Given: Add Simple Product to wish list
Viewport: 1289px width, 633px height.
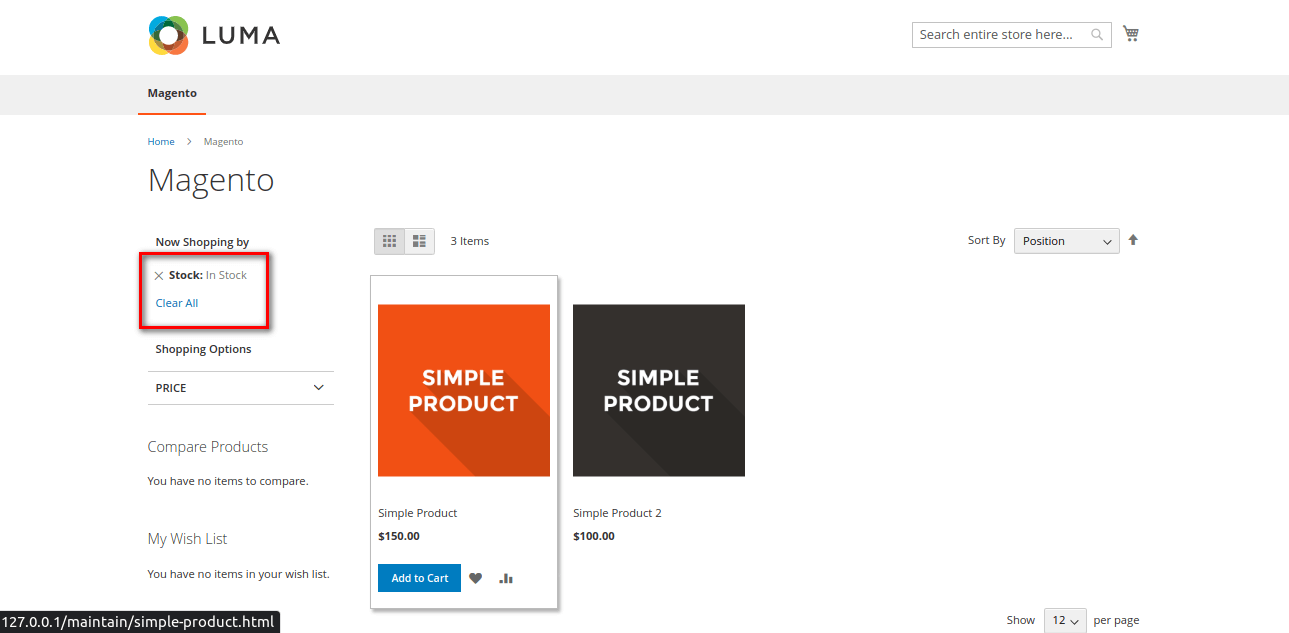Looking at the screenshot, I should [476, 578].
